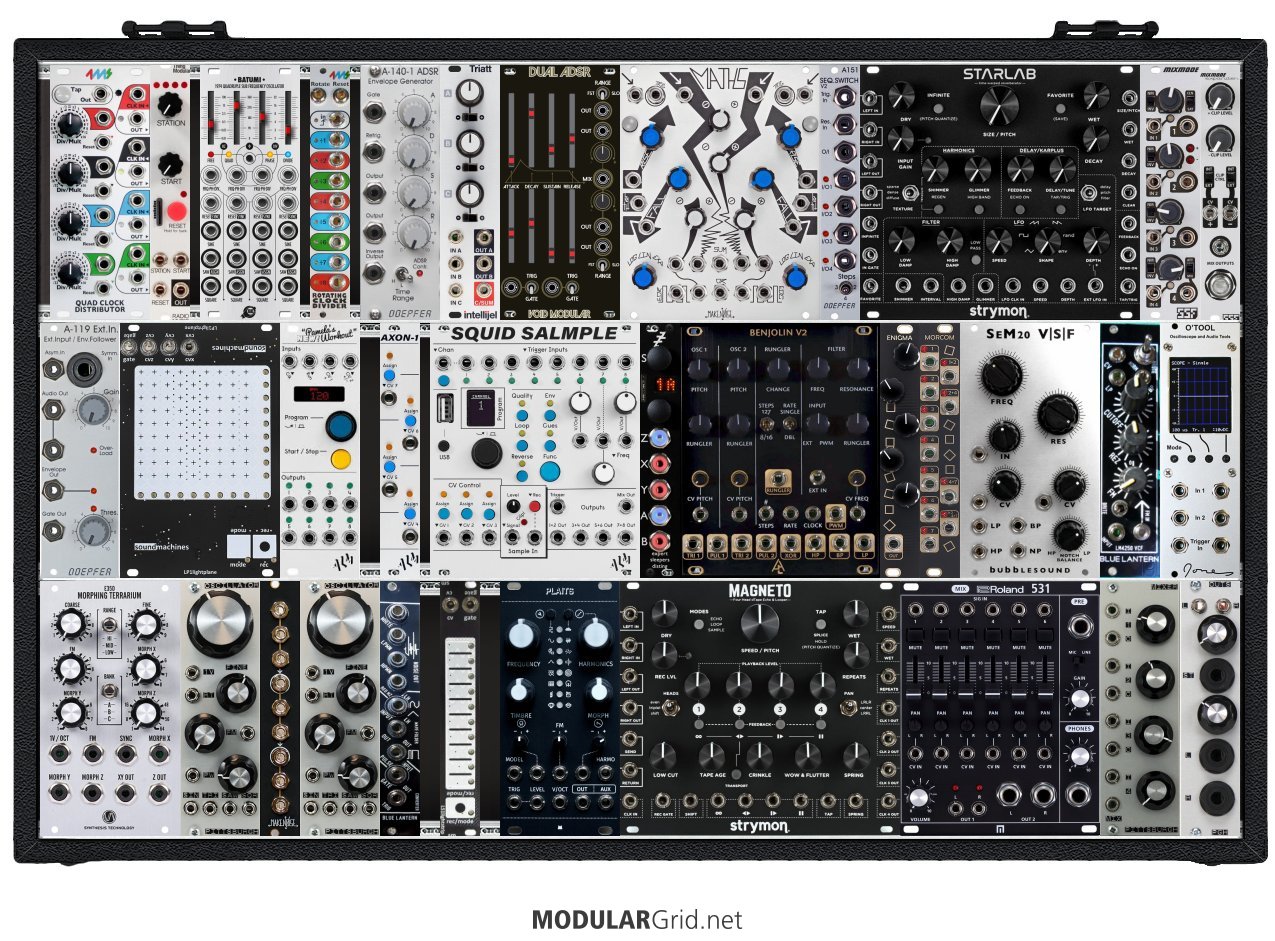
Task: Push the red RESET button on Radio Music
Action: coord(176,212)
